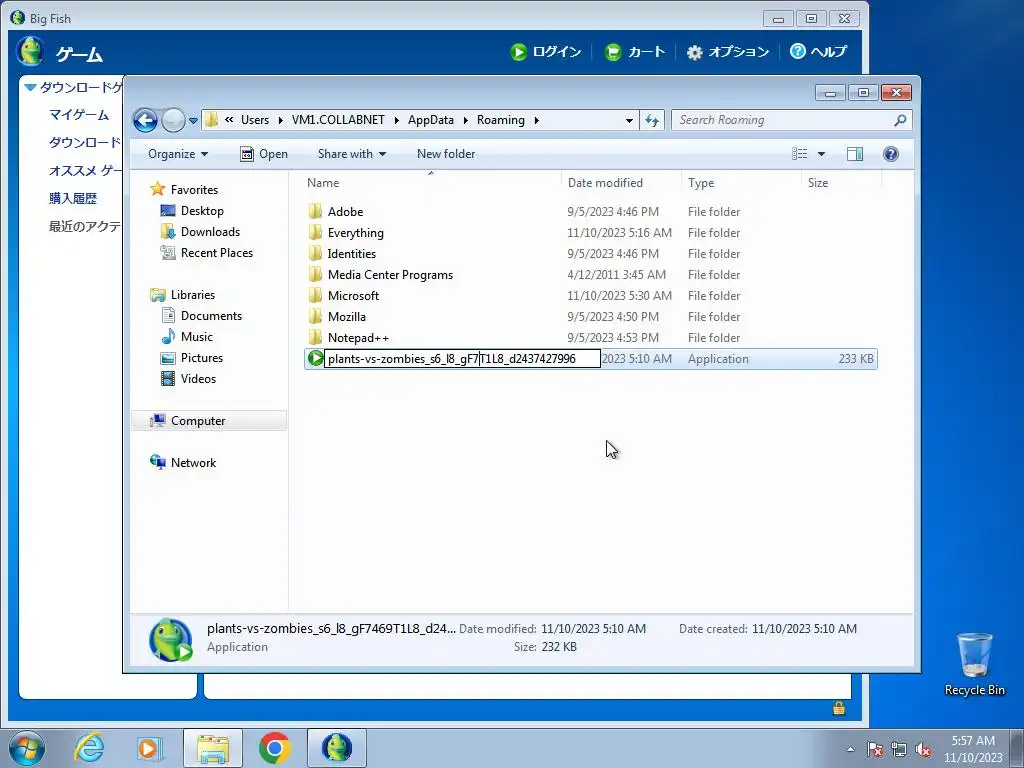
Task: Toggle the preview pane button
Action: coord(855,154)
